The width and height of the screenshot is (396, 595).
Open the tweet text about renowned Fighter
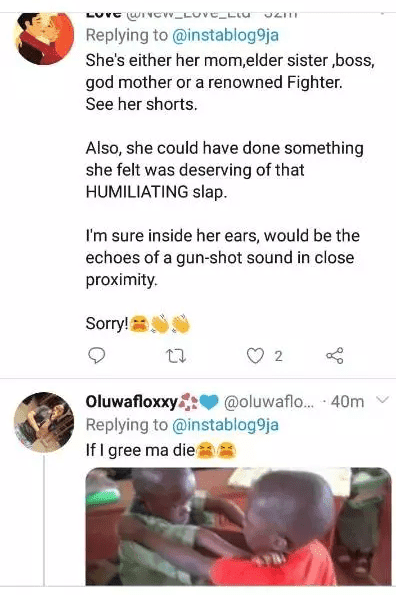[x=230, y=82]
